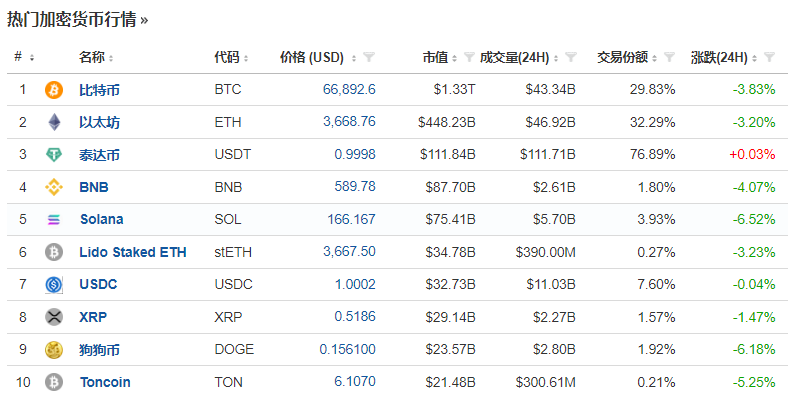
Task: Open the filter for 市值 column
Action: pyautogui.click(x=469, y=57)
